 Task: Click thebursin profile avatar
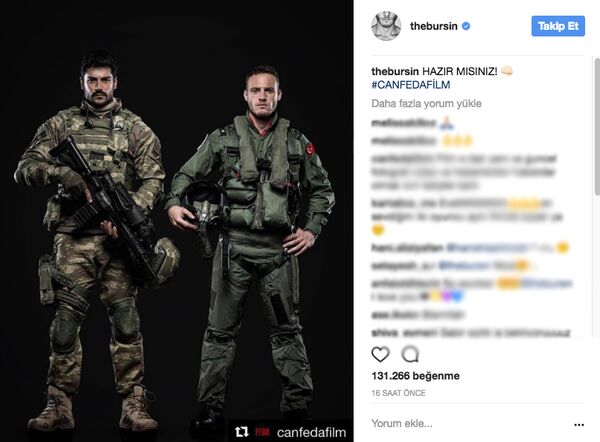(386, 26)
